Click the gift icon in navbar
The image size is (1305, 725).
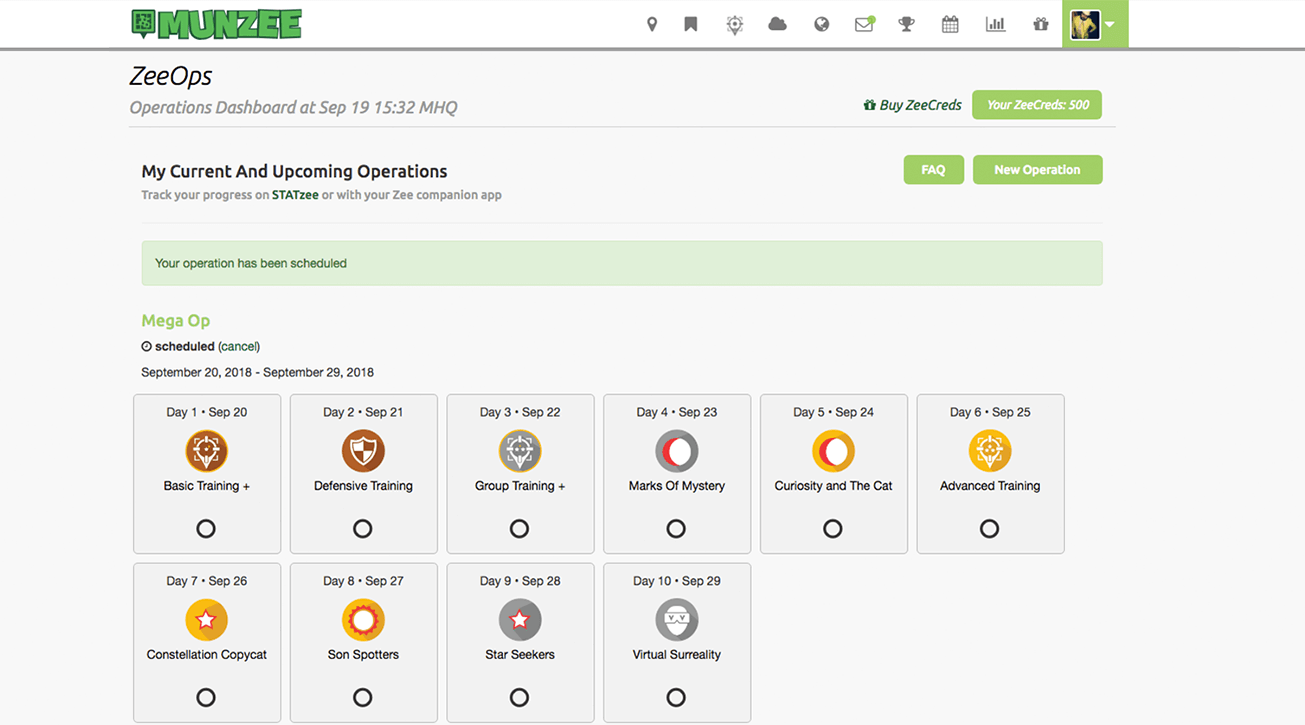tap(1040, 24)
